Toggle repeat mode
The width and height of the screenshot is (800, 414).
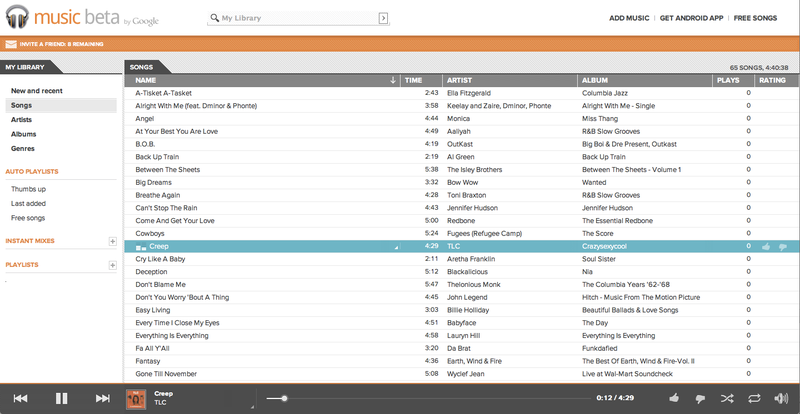coord(754,399)
